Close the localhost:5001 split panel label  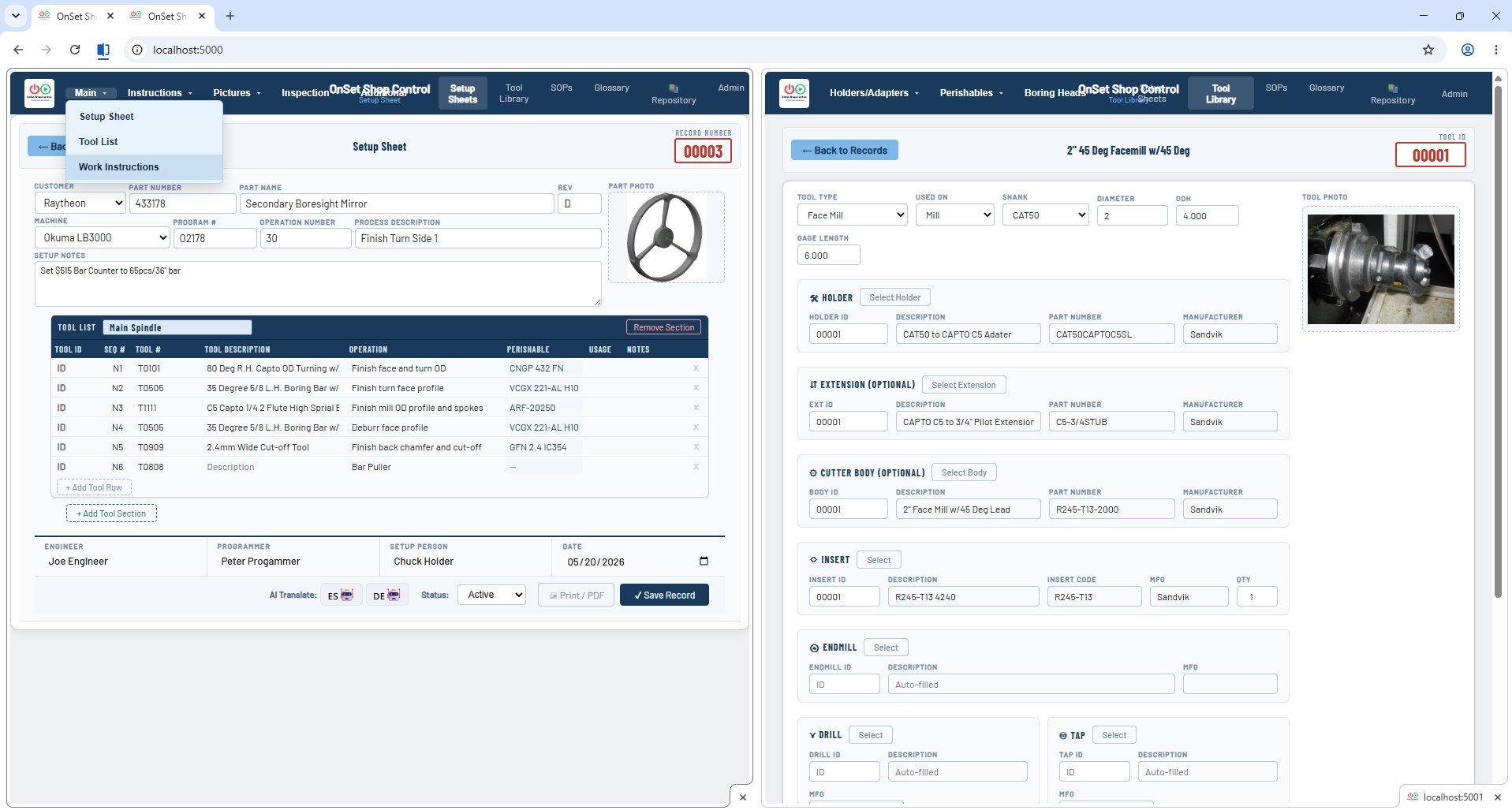(1497, 797)
